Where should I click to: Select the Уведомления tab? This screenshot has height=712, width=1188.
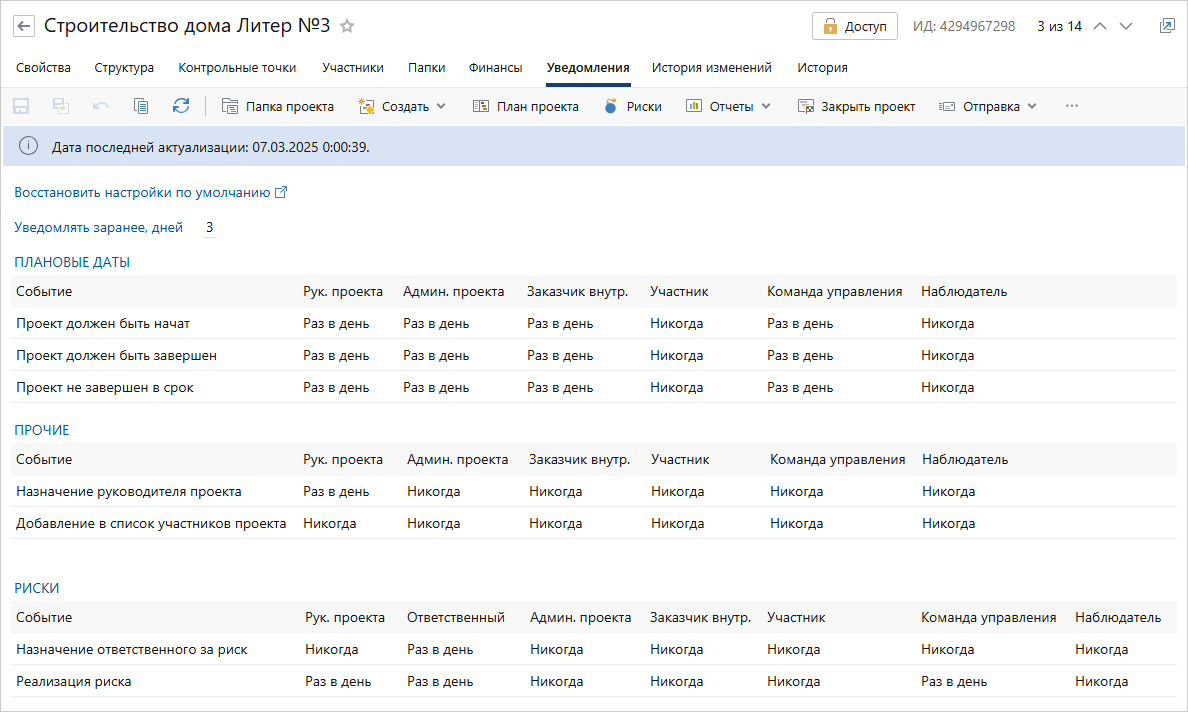[588, 67]
